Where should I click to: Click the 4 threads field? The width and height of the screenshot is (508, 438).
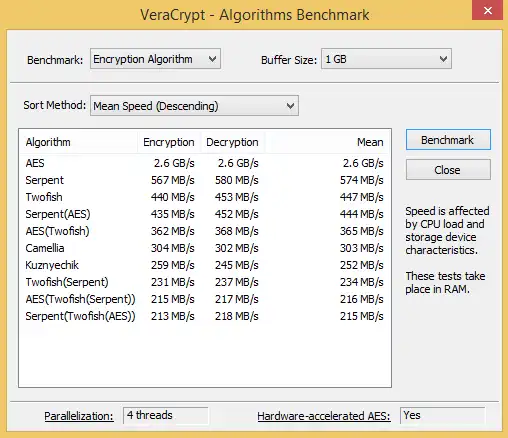[166, 415]
